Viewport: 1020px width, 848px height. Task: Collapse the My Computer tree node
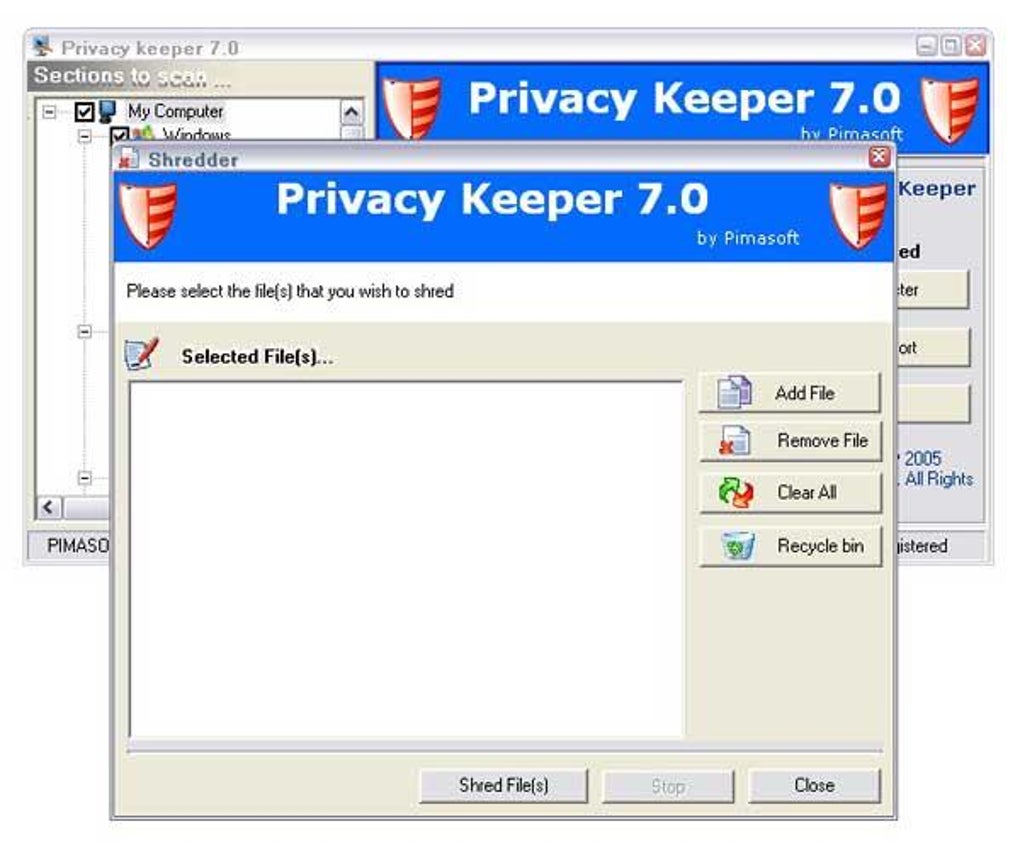click(49, 112)
